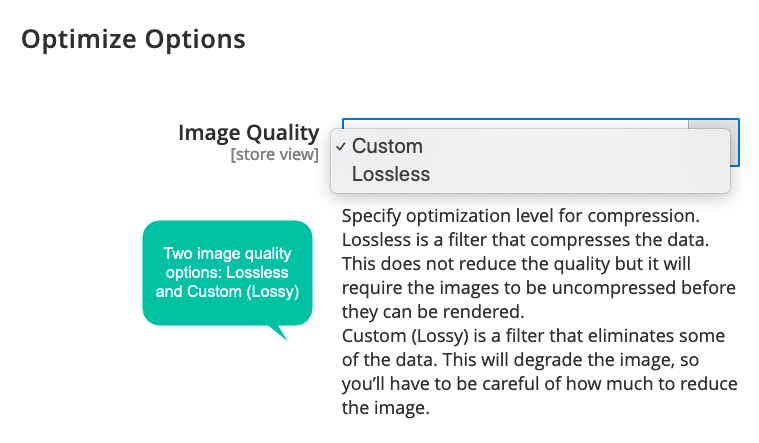The image size is (759, 443).
Task: Click the teal callout's pointer tail
Action: point(279,332)
